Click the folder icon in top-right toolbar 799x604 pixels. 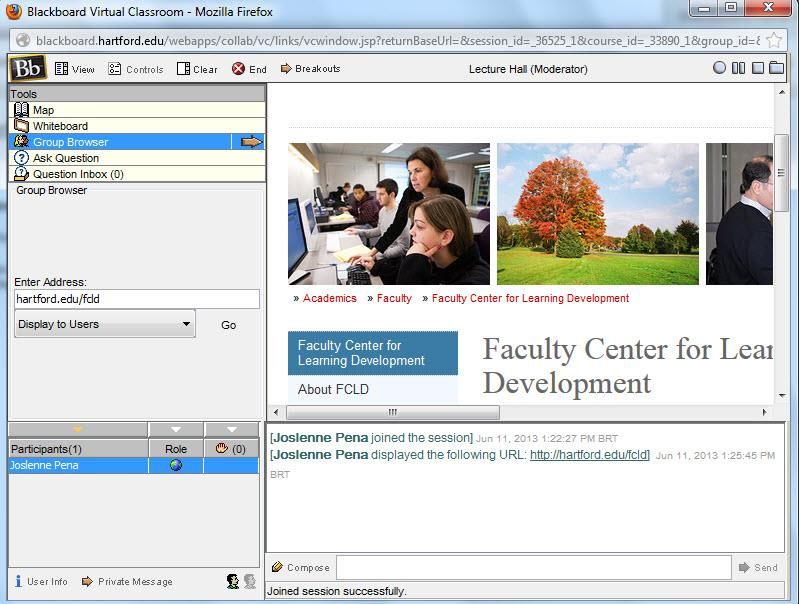(x=777, y=68)
